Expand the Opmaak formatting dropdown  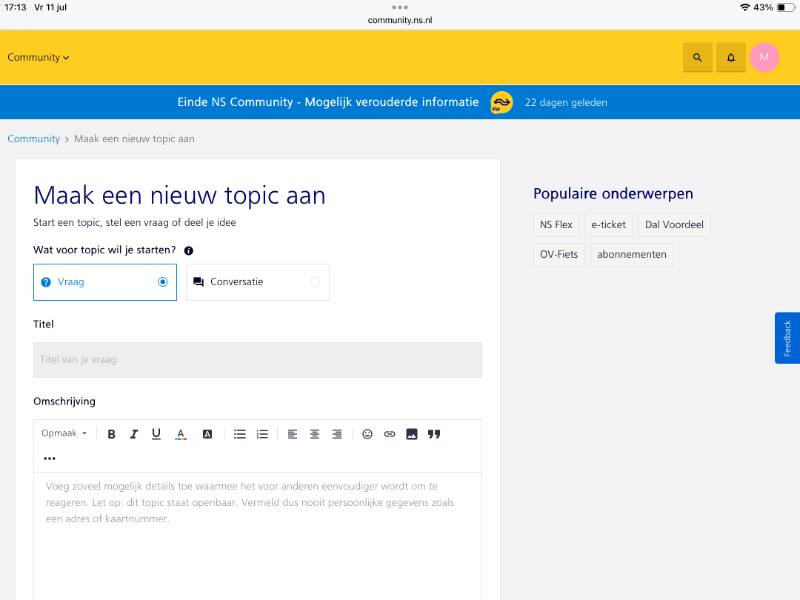click(64, 434)
